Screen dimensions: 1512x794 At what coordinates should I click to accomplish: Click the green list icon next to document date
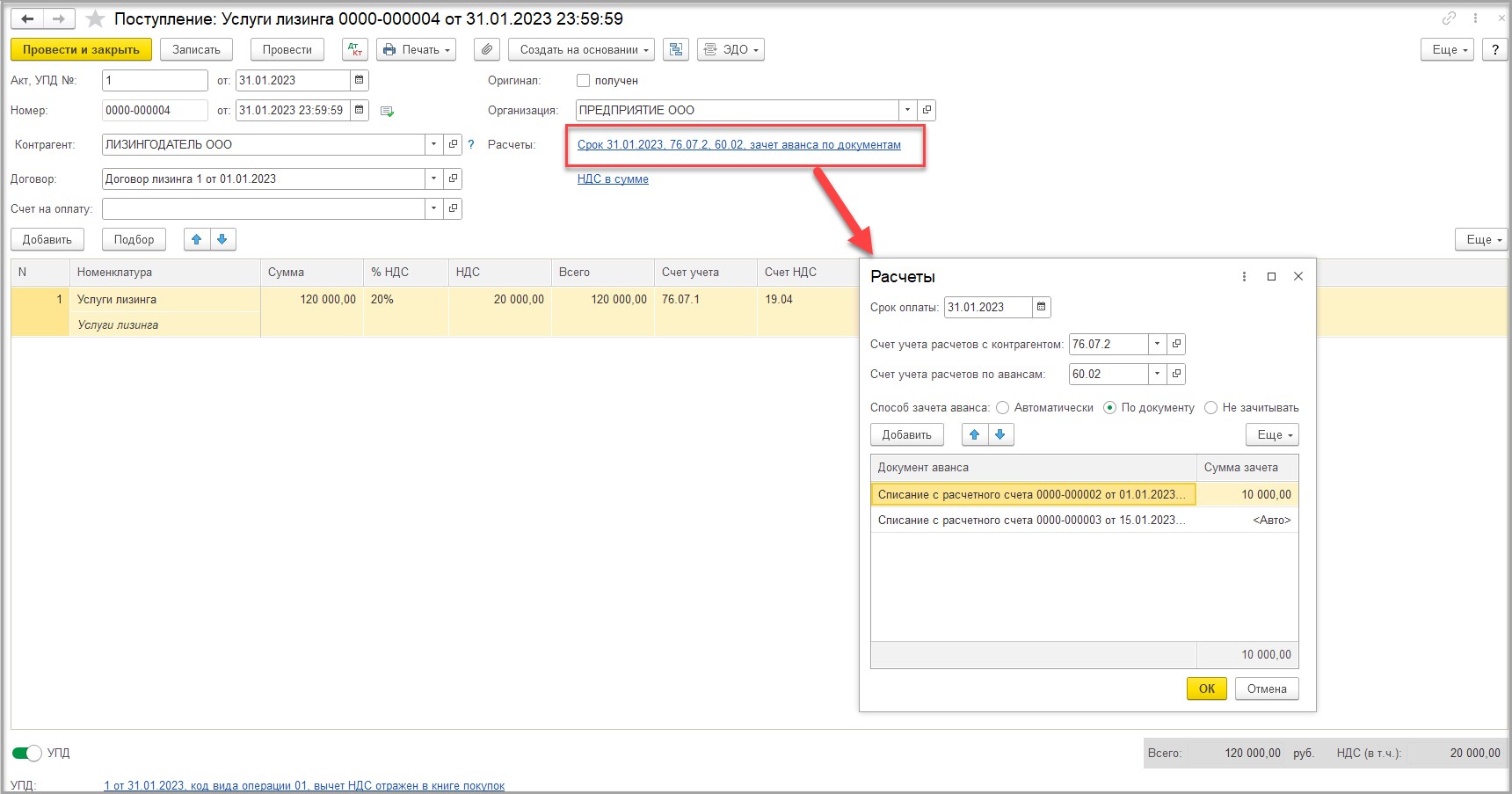pos(387,111)
